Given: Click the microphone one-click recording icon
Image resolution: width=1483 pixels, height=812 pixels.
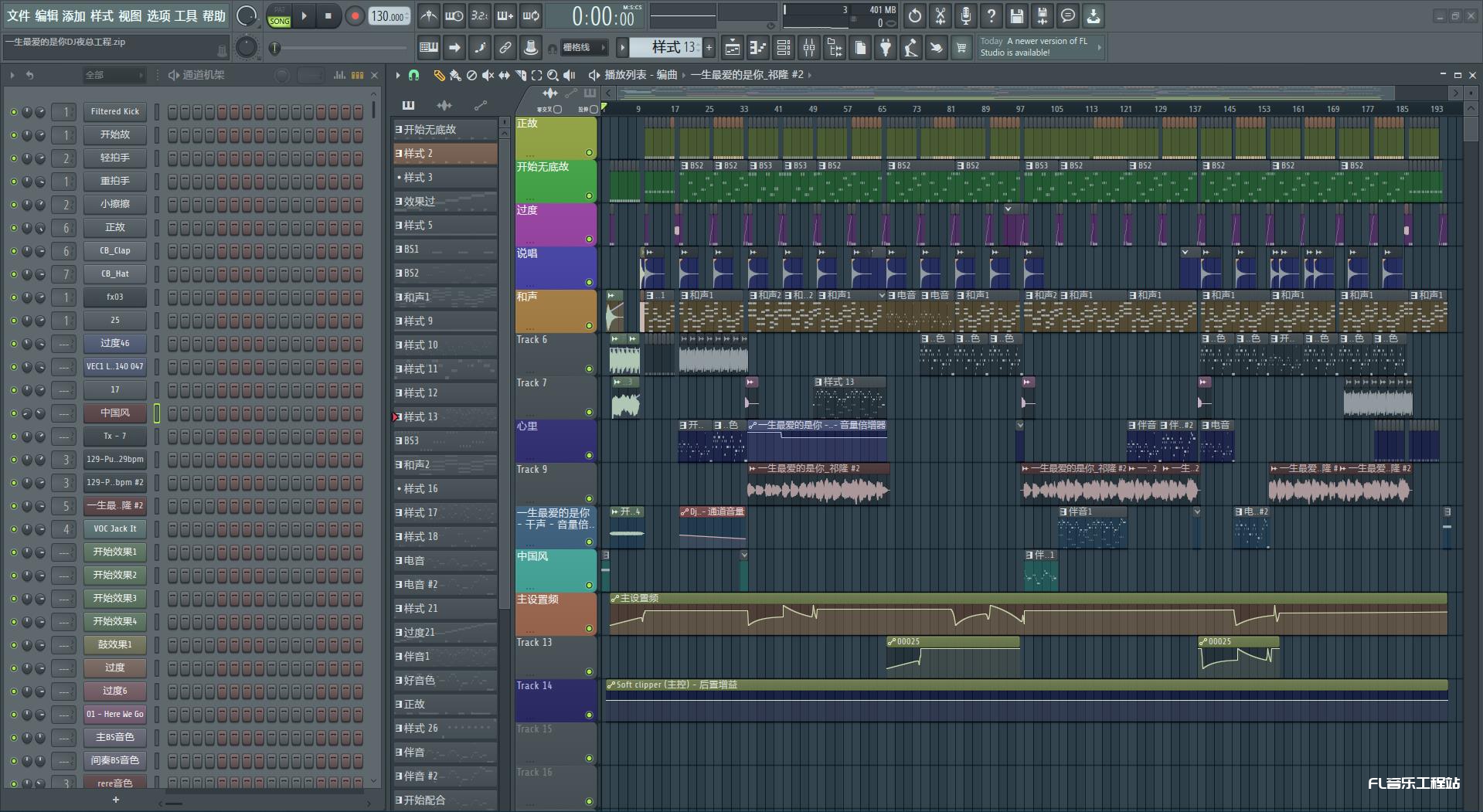Looking at the screenshot, I should point(965,15).
